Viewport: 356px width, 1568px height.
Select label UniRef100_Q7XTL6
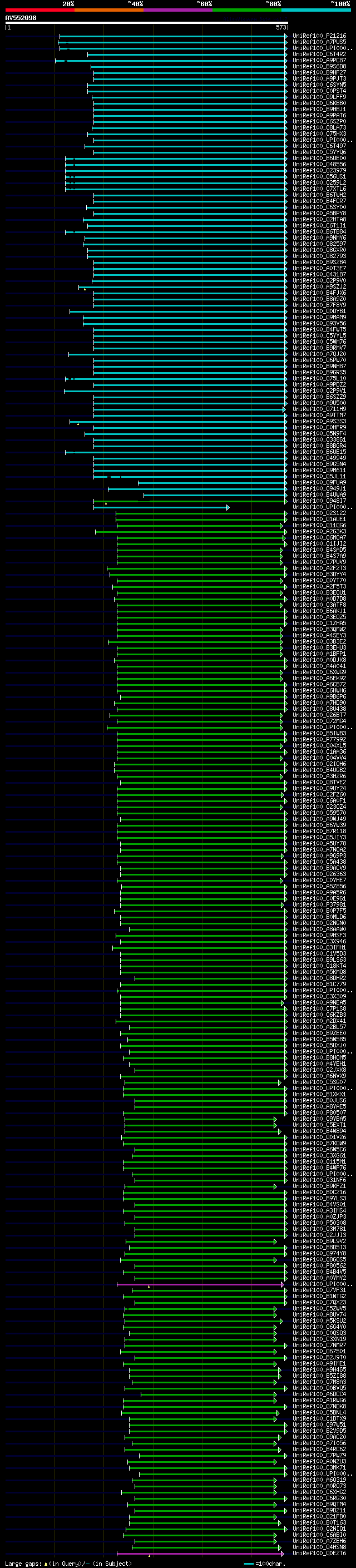pyautogui.click(x=319, y=189)
